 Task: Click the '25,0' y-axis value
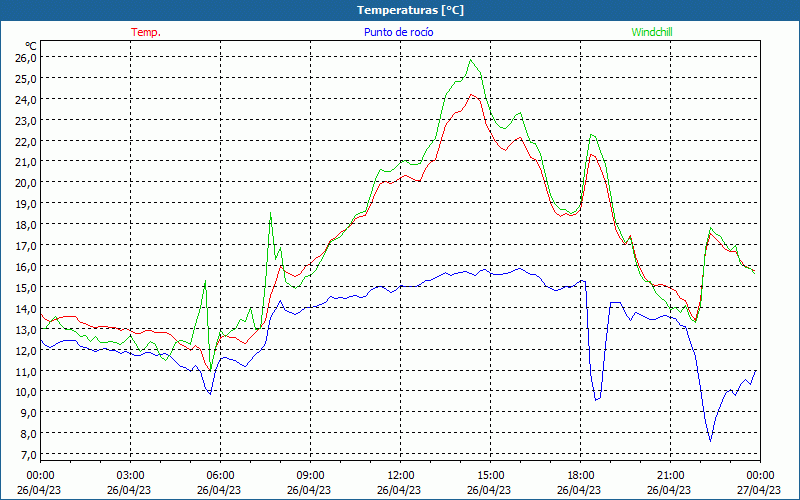(26, 79)
